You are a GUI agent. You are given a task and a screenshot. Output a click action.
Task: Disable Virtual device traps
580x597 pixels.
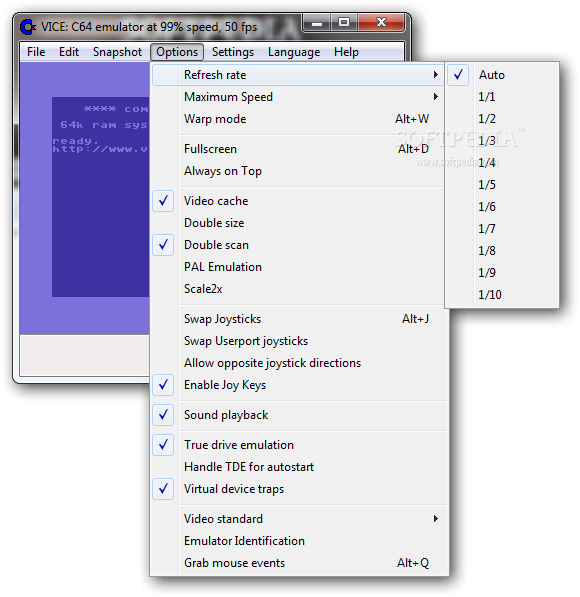click(x=298, y=489)
